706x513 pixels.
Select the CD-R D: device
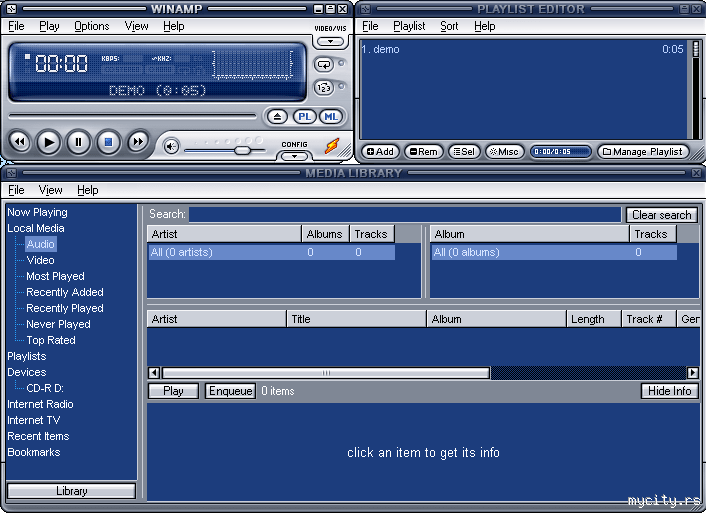(x=45, y=388)
